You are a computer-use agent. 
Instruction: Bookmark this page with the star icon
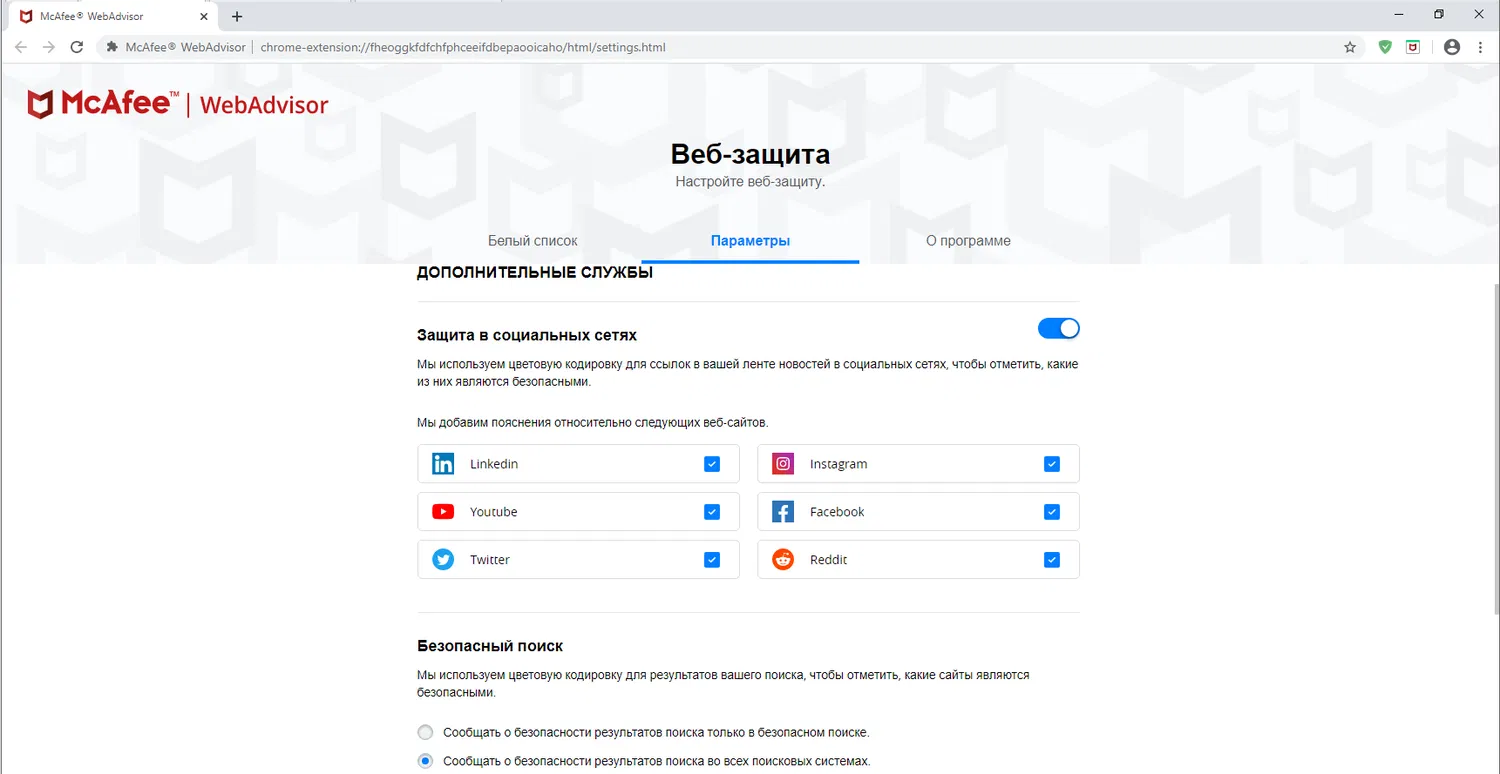point(1350,47)
